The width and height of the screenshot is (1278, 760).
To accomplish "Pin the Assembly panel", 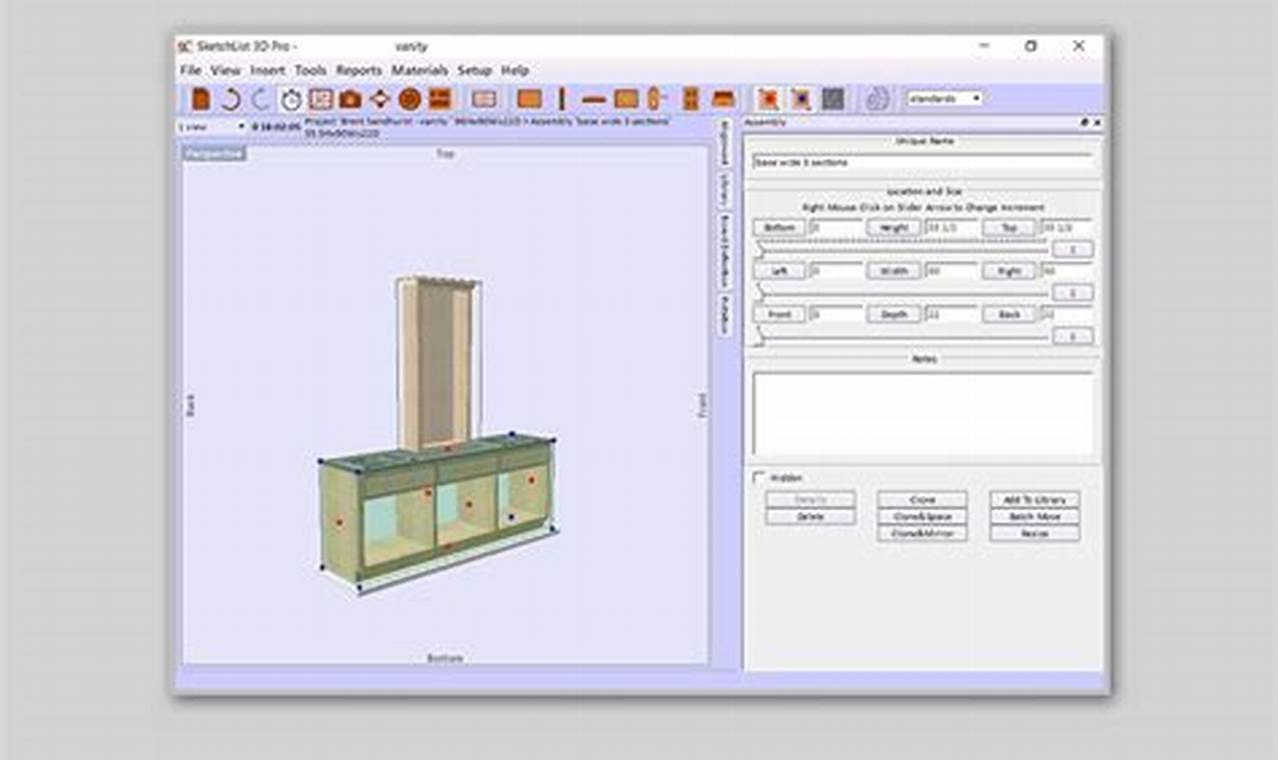I will pyautogui.click(x=1083, y=124).
